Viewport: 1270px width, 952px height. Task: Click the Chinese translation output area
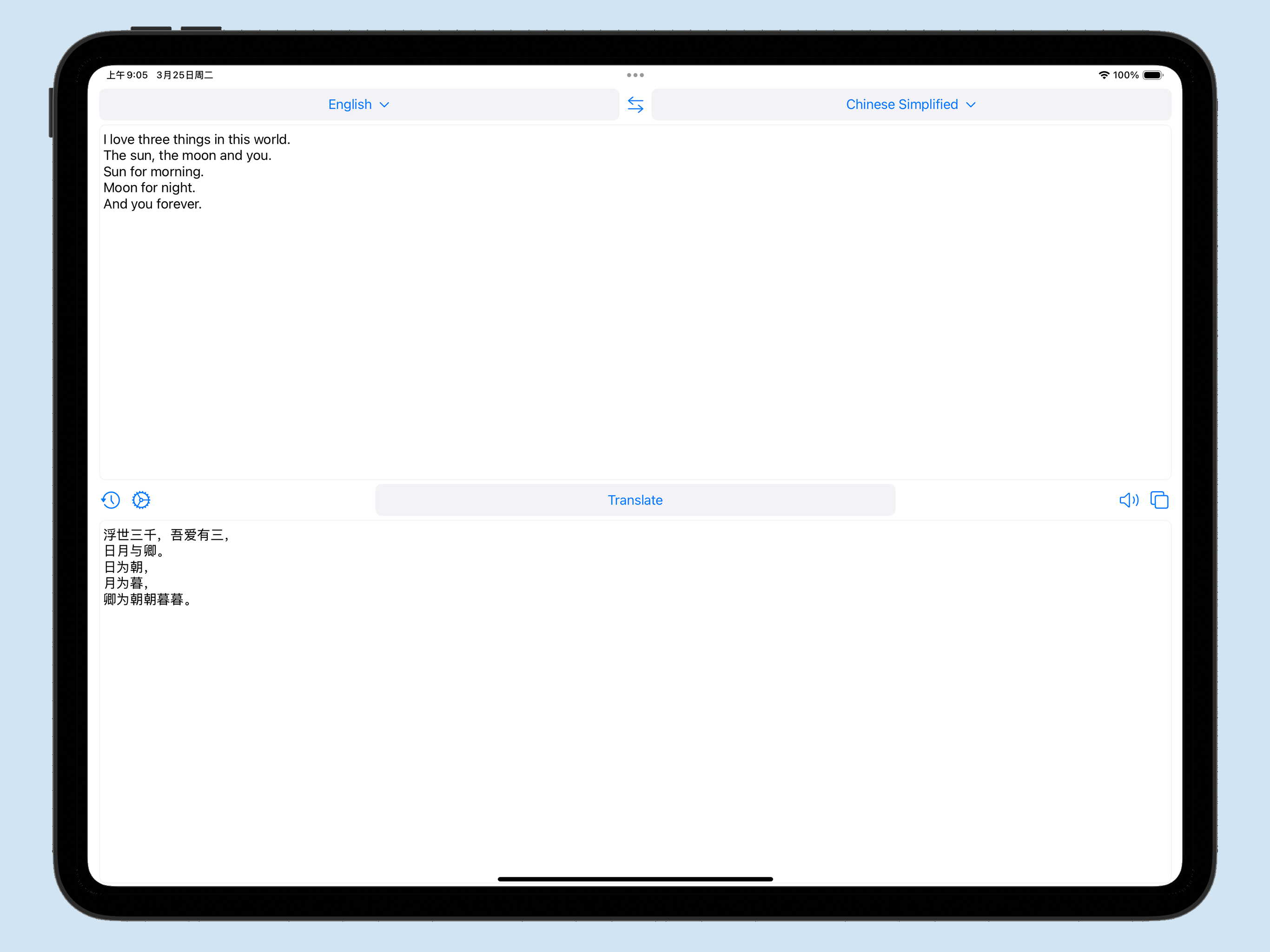[635, 701]
